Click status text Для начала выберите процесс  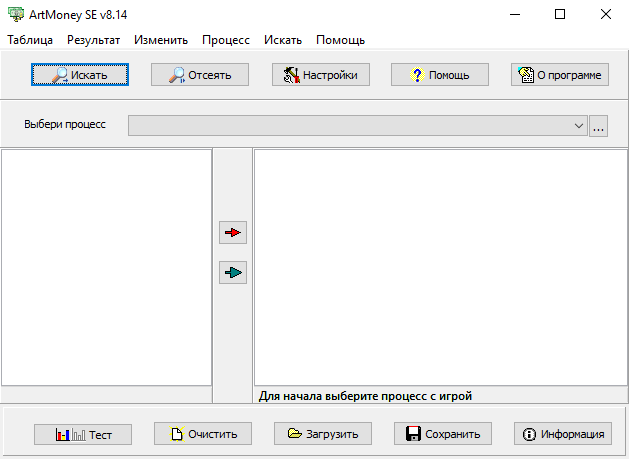[x=365, y=396]
